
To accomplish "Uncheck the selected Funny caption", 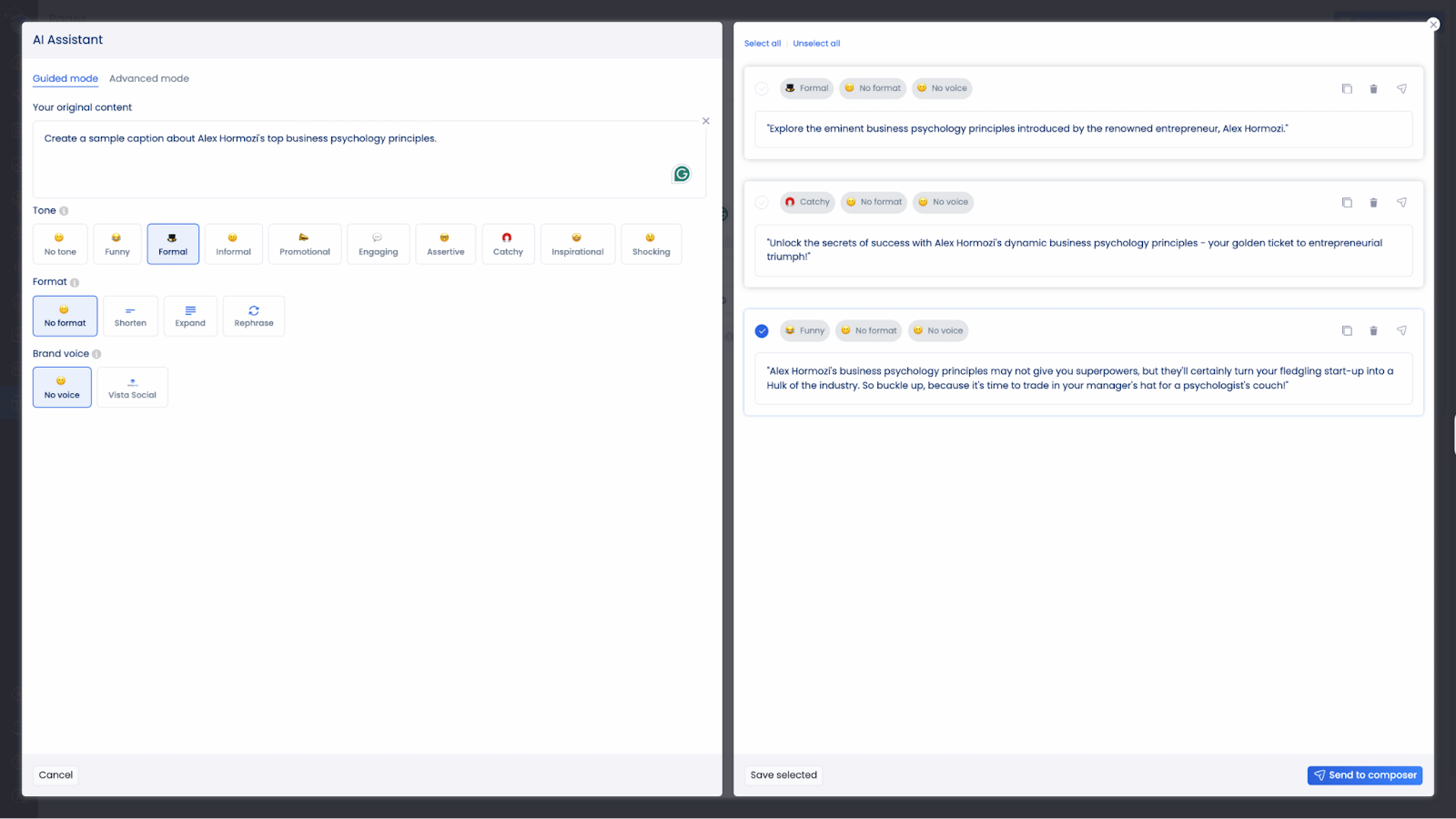I will (762, 330).
